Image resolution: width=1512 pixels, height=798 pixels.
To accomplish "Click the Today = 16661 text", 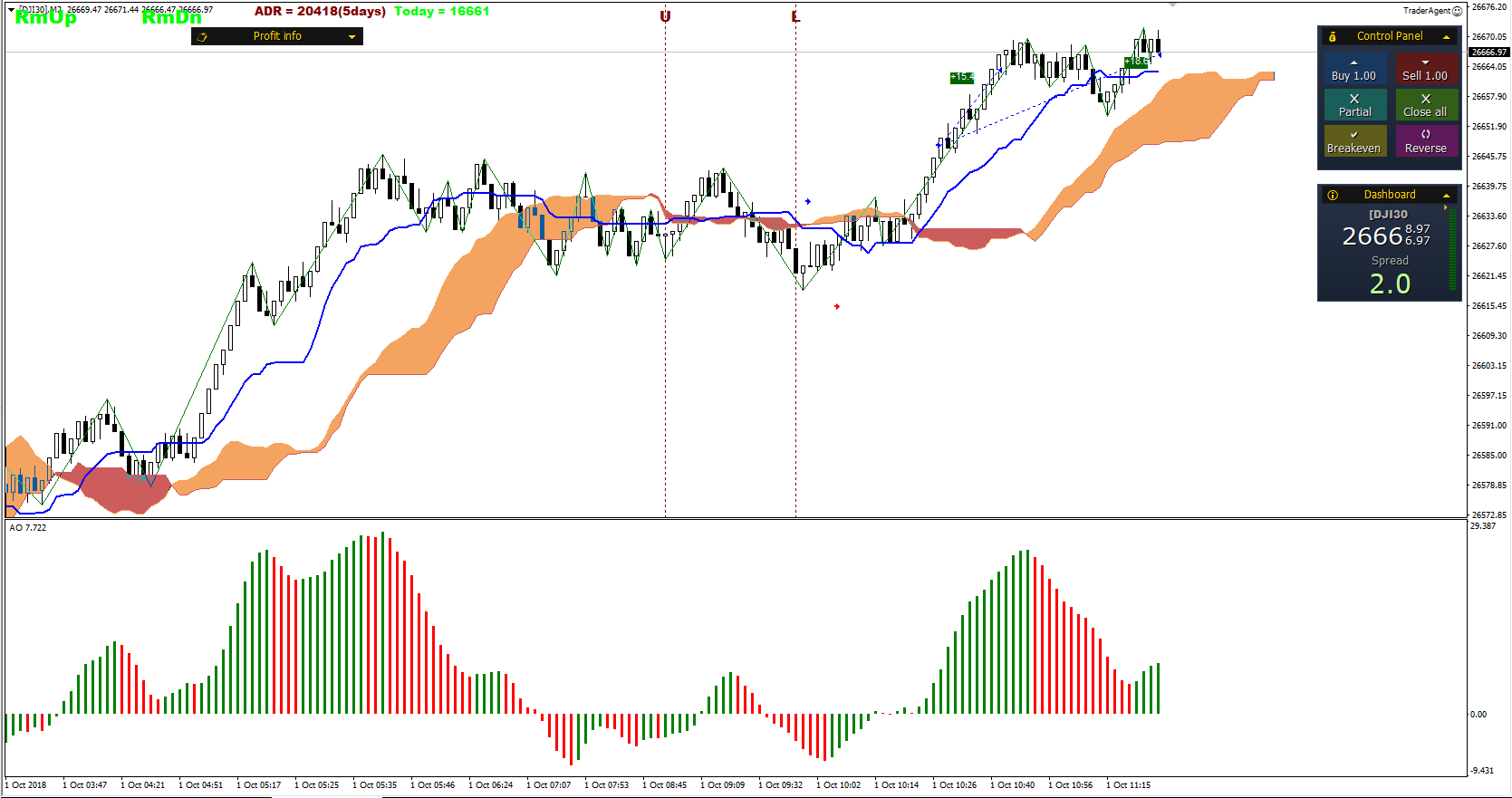I will pos(442,12).
